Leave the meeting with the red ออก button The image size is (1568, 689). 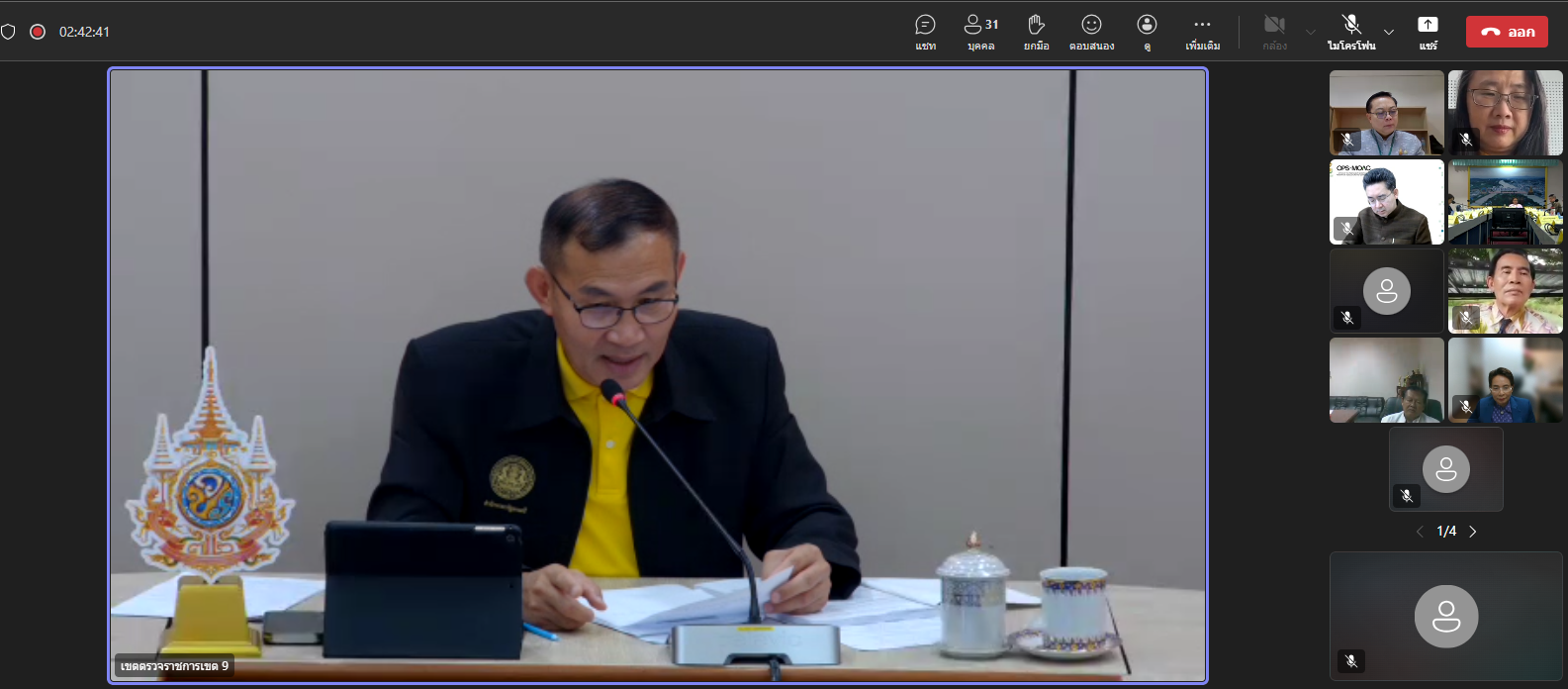coord(1507,32)
